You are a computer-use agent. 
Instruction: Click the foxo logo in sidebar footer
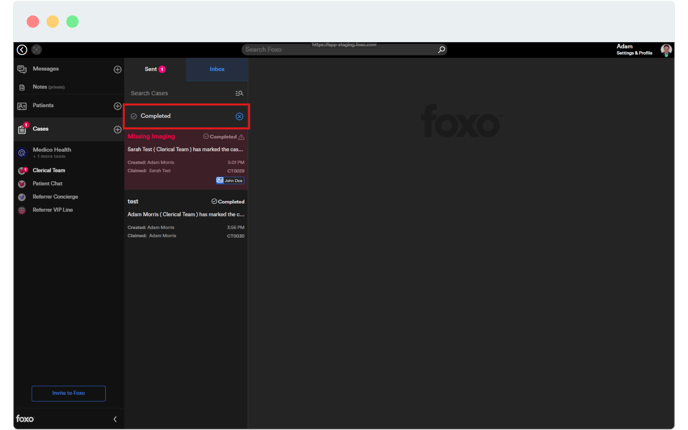pyautogui.click(x=25, y=419)
